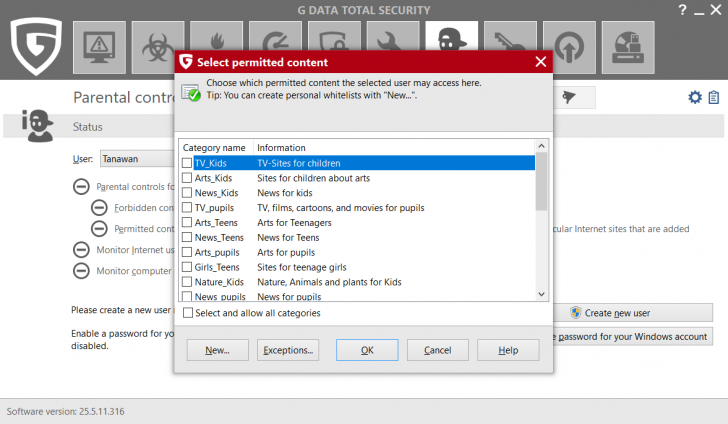728x424 pixels.
Task: Click the Help button
Action: point(508,350)
